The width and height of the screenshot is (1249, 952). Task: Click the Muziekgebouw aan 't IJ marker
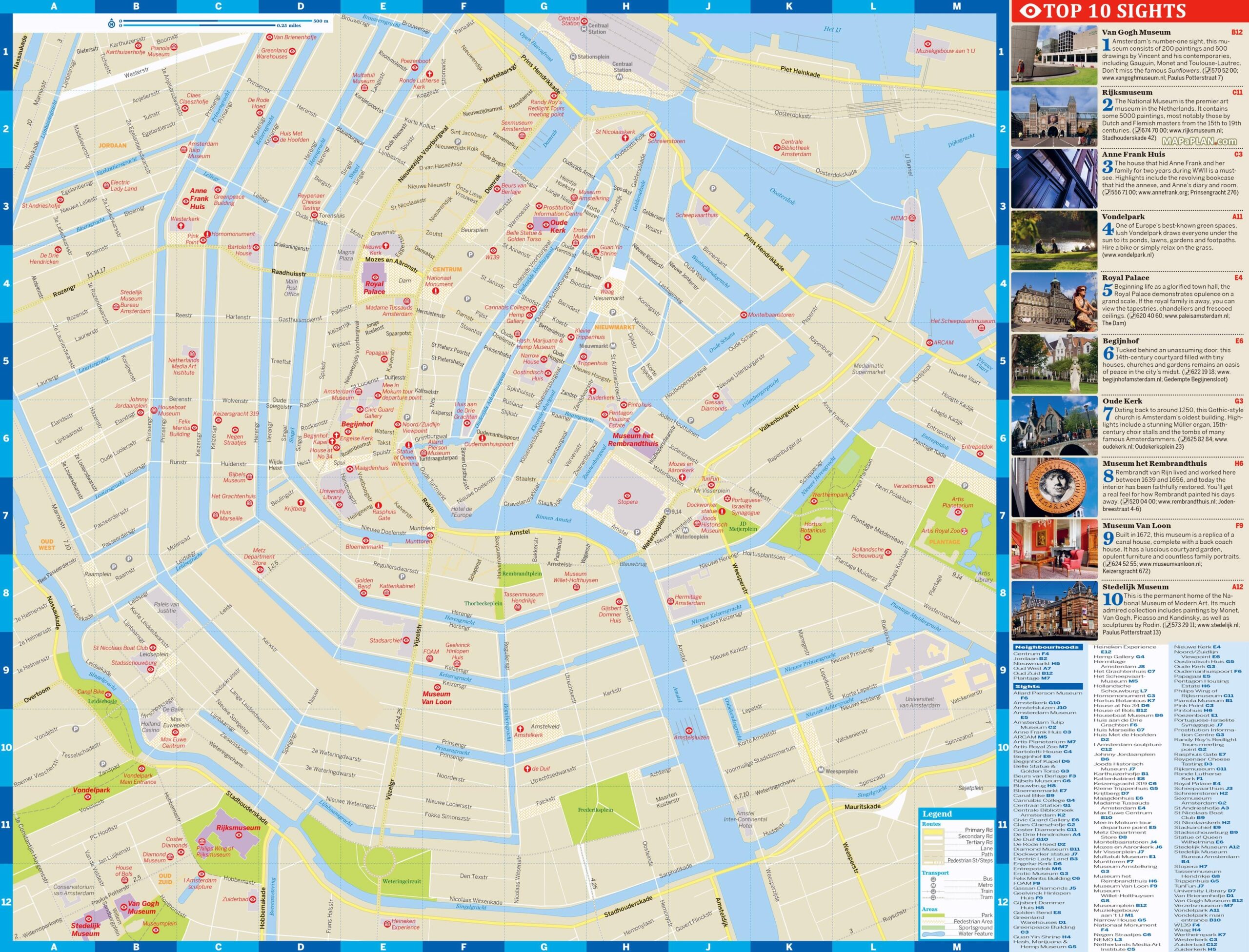click(x=928, y=44)
